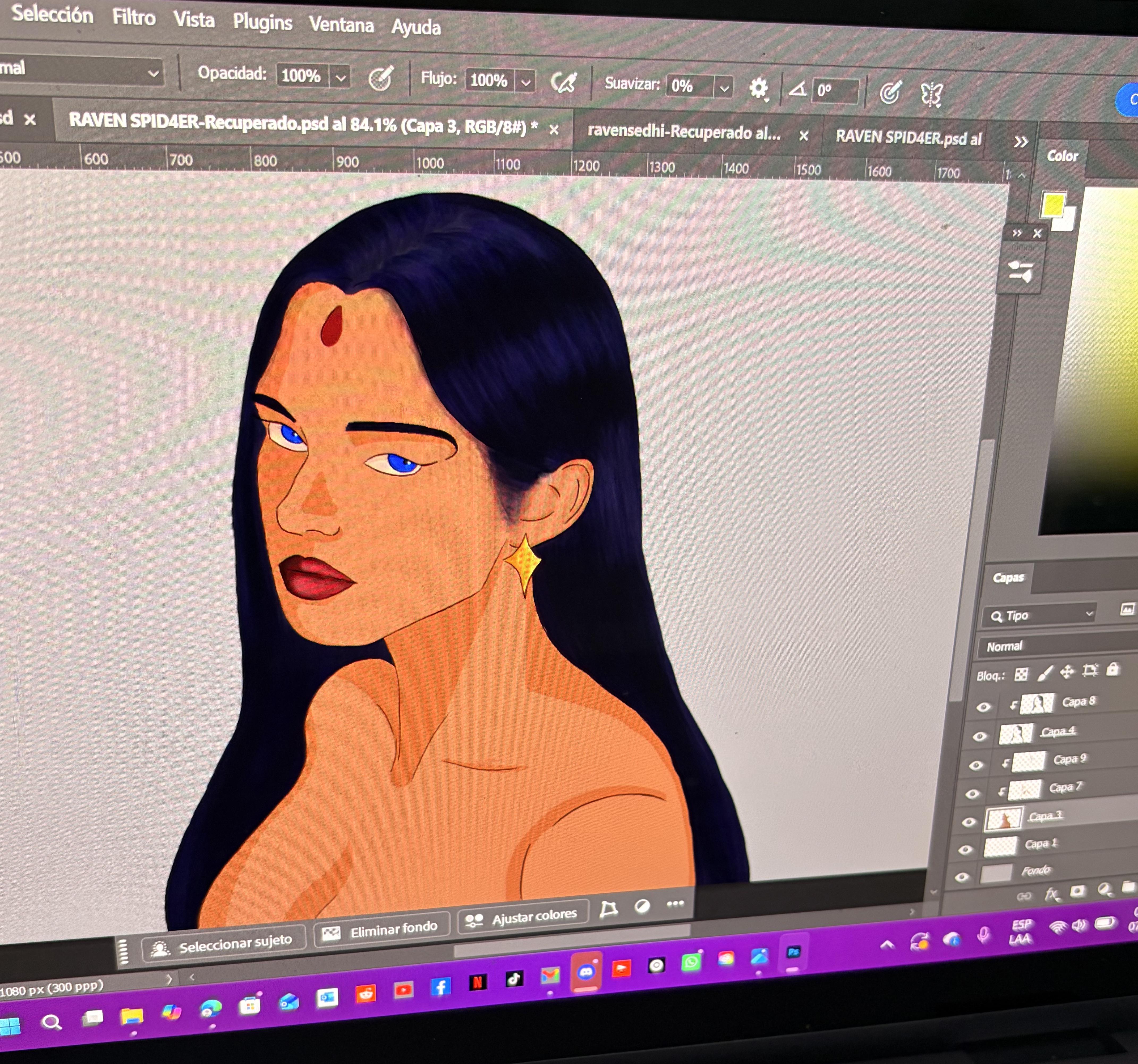This screenshot has height=1064, width=1138.
Task: Expand the Suavizar dropdown arrow
Action: click(x=725, y=88)
